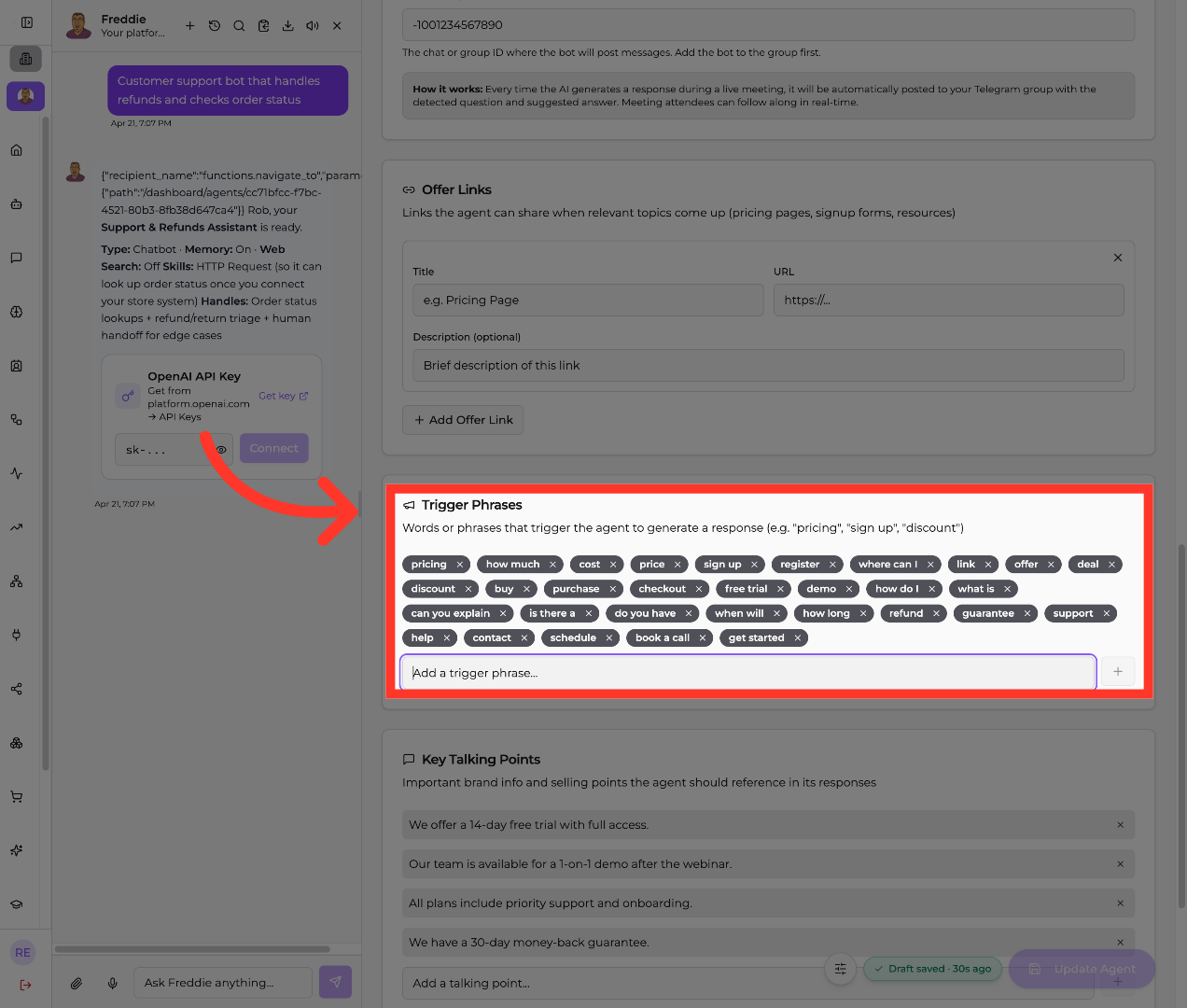Click the offer link Title field
The height and width of the screenshot is (1008, 1187).
pyautogui.click(x=588, y=301)
